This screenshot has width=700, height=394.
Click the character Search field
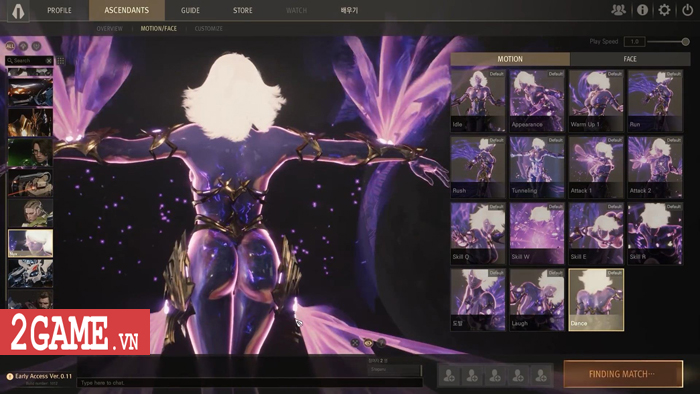pyautogui.click(x=29, y=60)
